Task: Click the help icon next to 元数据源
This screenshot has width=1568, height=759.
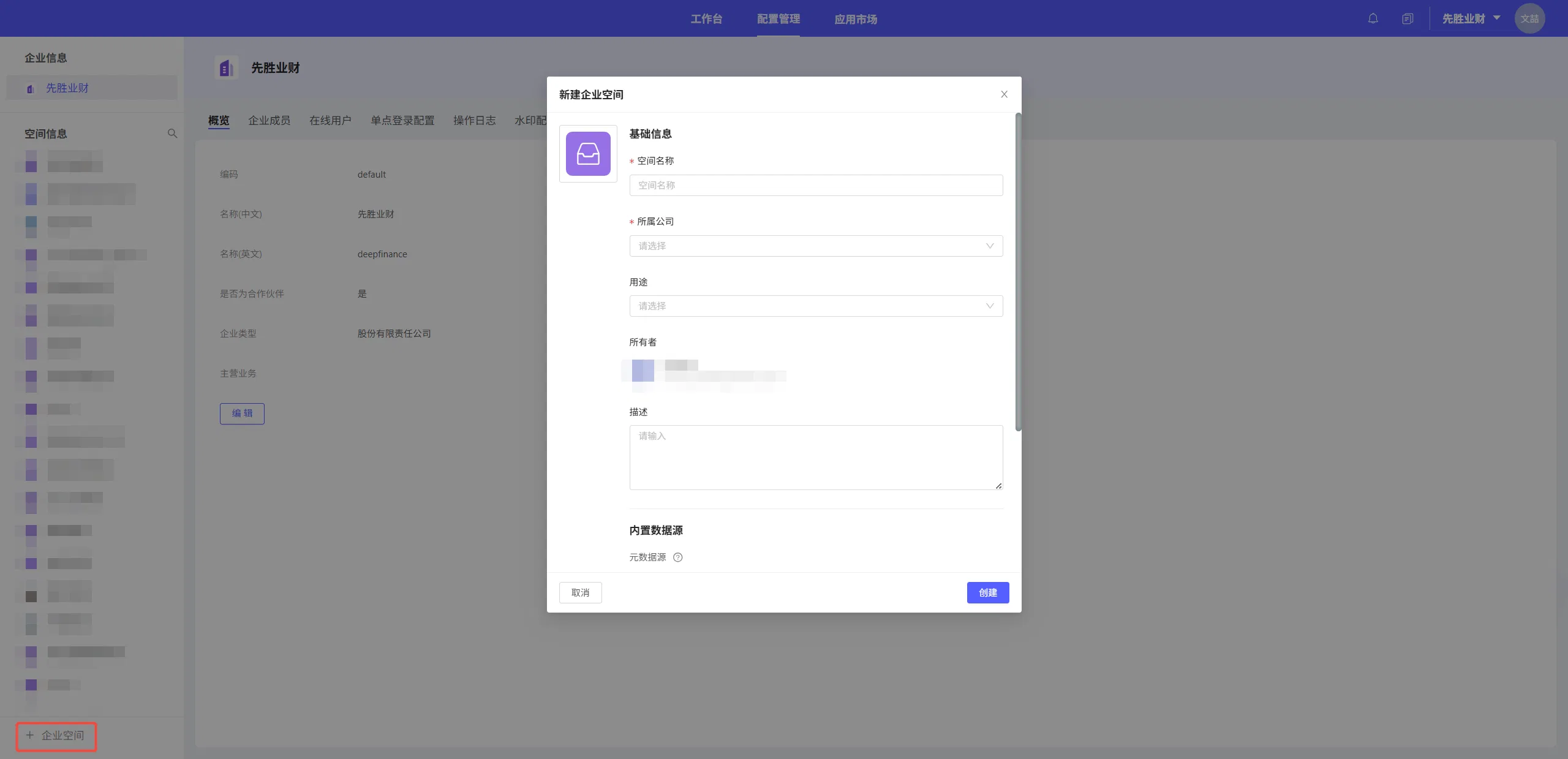Action: click(678, 557)
